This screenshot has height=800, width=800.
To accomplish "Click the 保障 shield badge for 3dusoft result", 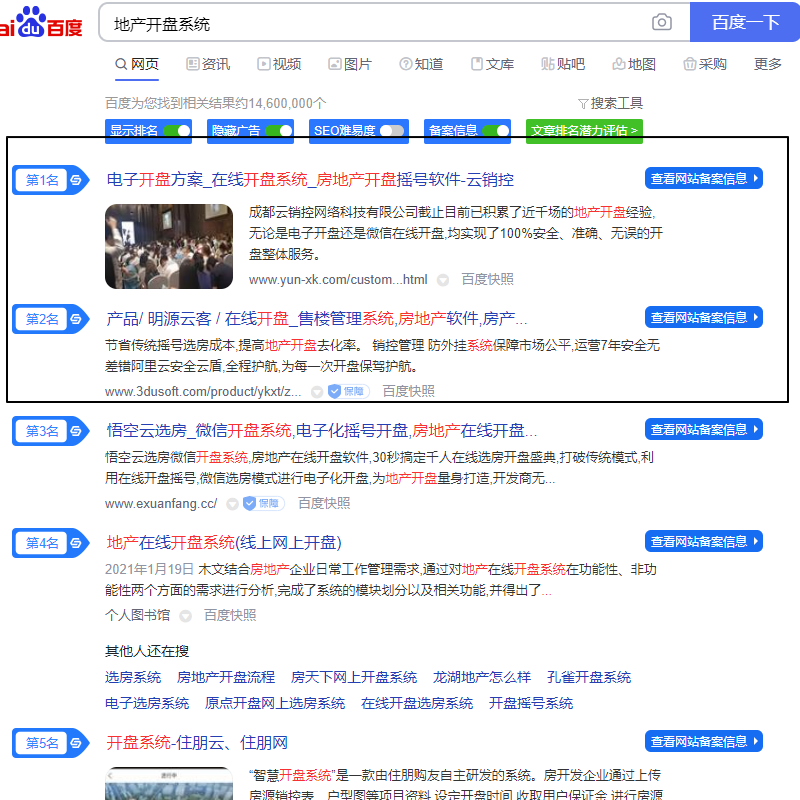I will [349, 391].
